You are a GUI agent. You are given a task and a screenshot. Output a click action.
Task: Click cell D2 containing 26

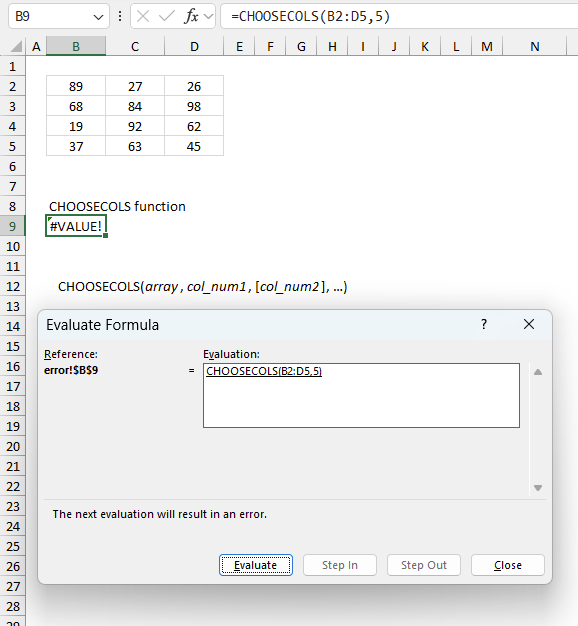click(x=194, y=86)
